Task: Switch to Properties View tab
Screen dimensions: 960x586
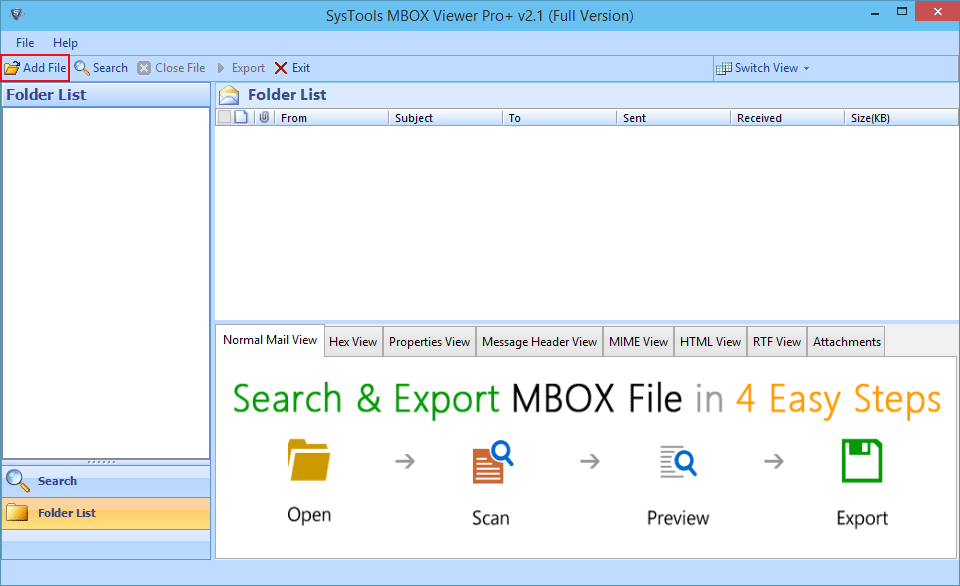Action: point(429,342)
